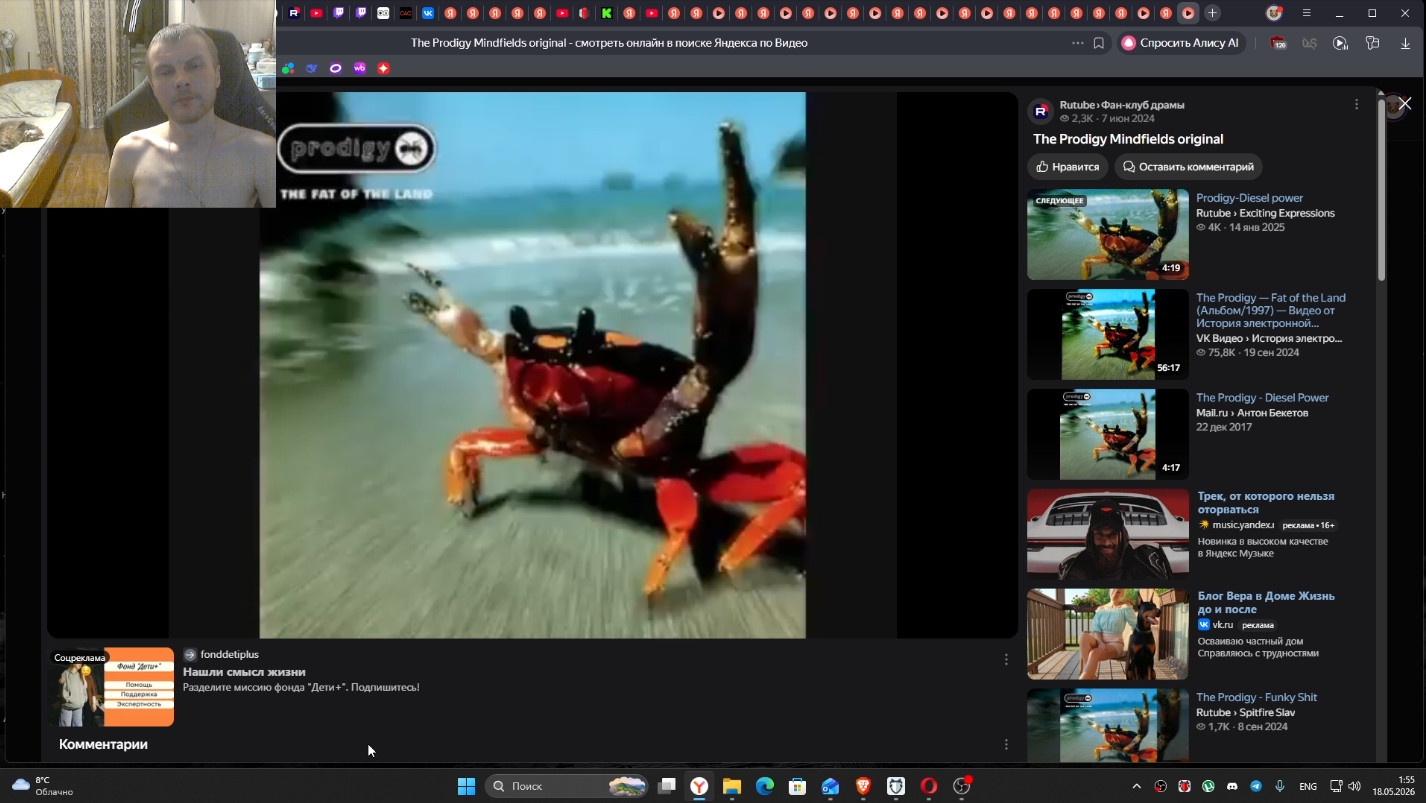The image size is (1426, 803).
Task: Open Yandex Browser from the taskbar
Action: click(x=700, y=786)
